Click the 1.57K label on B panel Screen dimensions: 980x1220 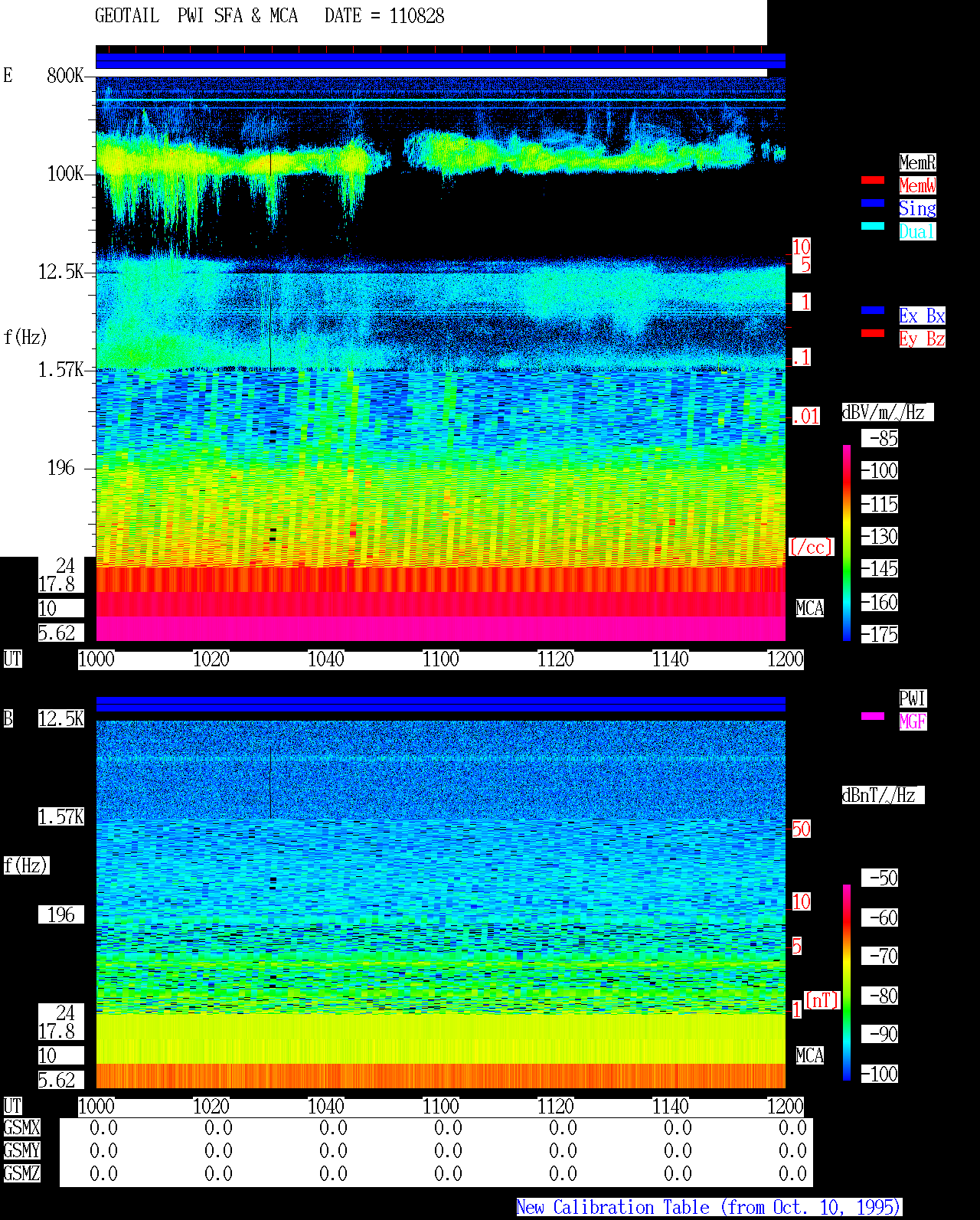(x=61, y=816)
